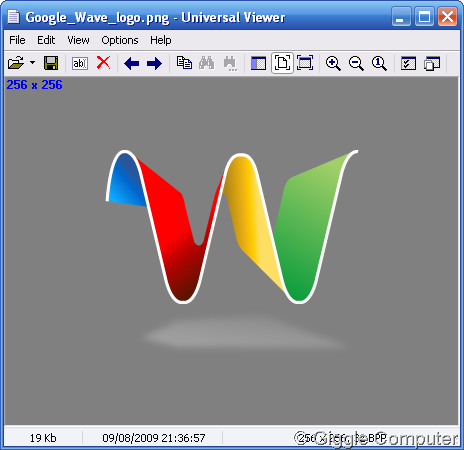This screenshot has width=464, height=450.
Task: Open the Options checklist icon
Action: 408,63
